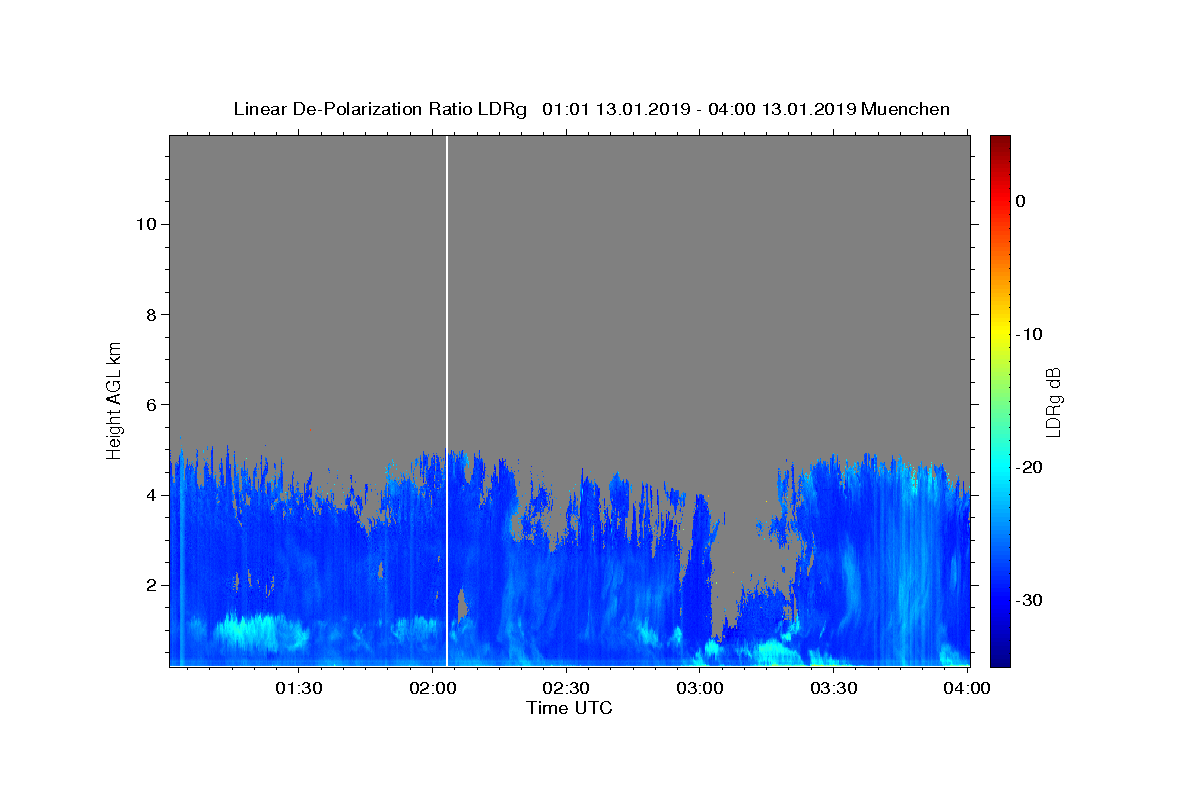Click the colorbar 0 dB label
Viewport: 1200px width, 800px height.
(1021, 201)
